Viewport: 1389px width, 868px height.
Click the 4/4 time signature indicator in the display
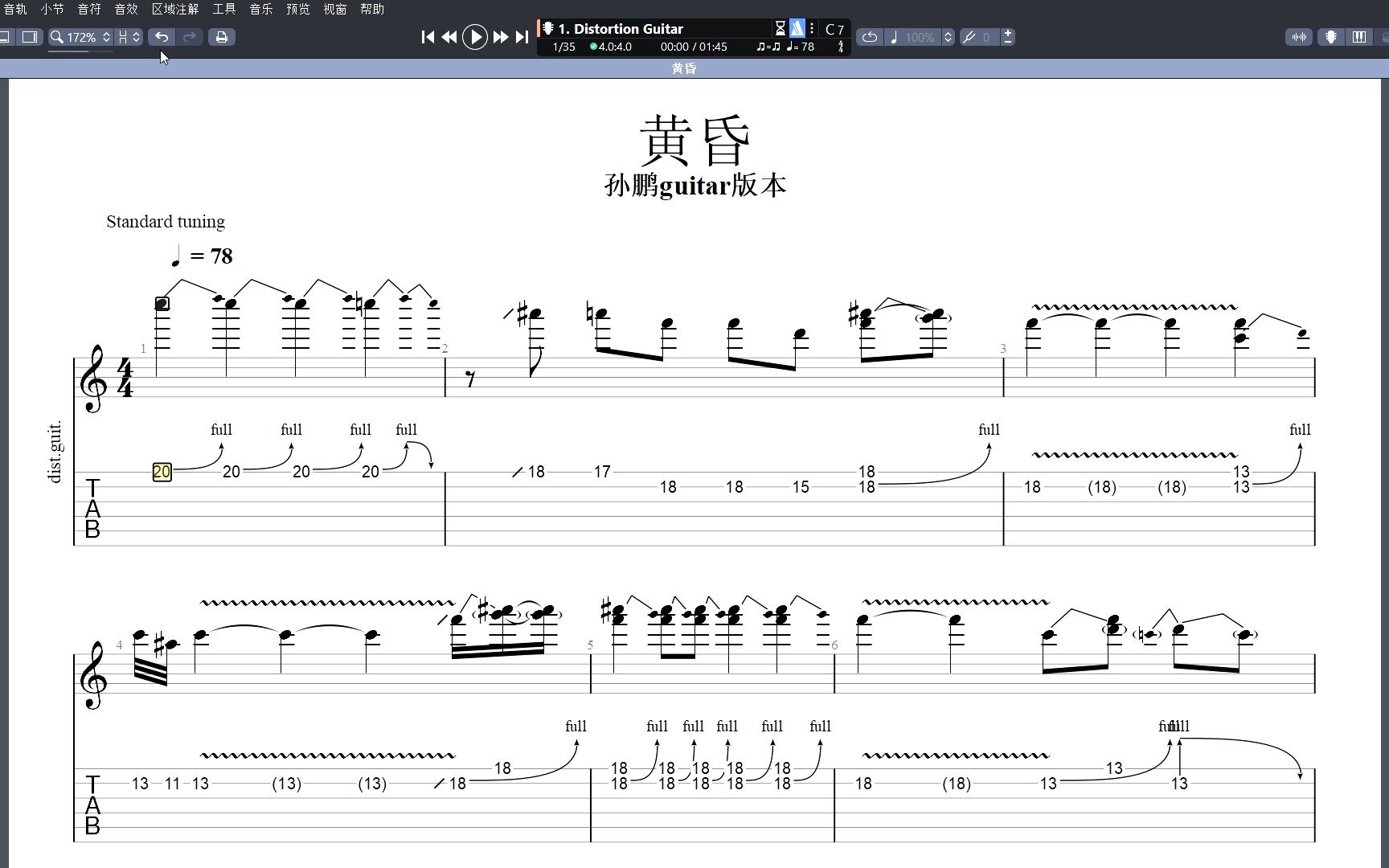841,47
